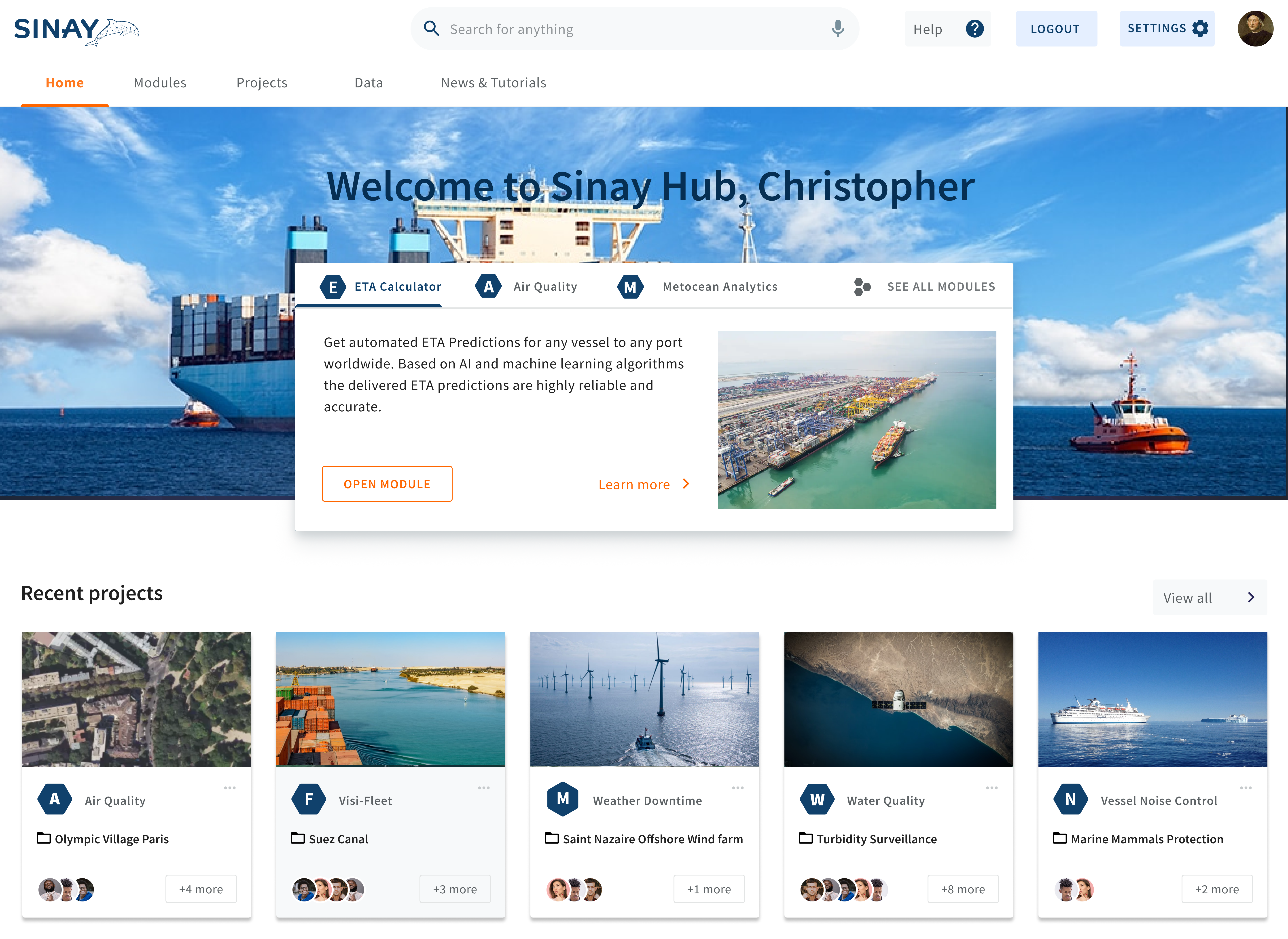Click the Water Quality W hexagon icon

point(817,799)
